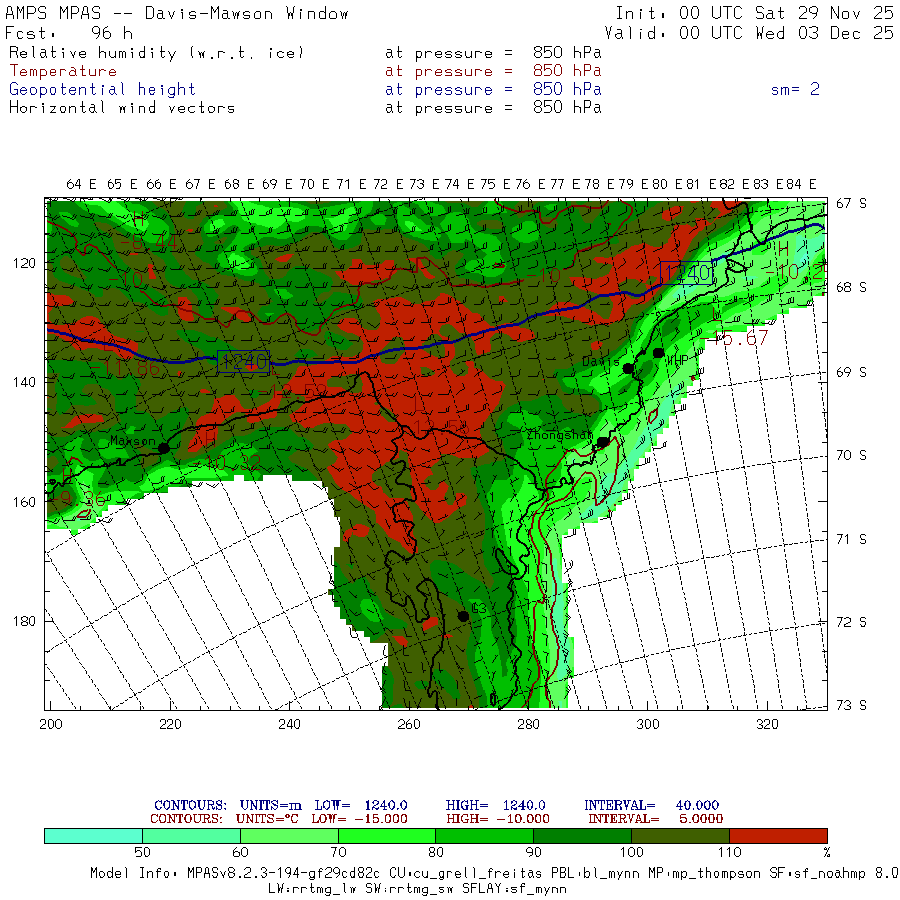Screen dimensions: 900x900
Task: Click the 'Mawson' station name label
Action: click(x=133, y=441)
